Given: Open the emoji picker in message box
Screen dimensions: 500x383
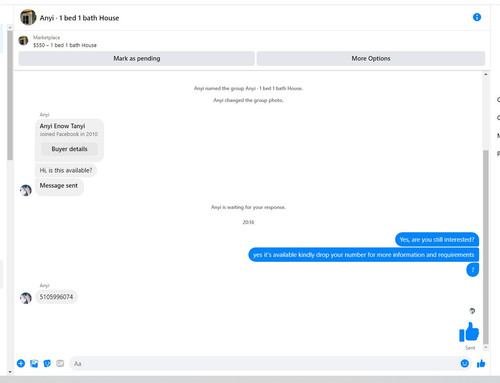Looking at the screenshot, I should [464, 363].
